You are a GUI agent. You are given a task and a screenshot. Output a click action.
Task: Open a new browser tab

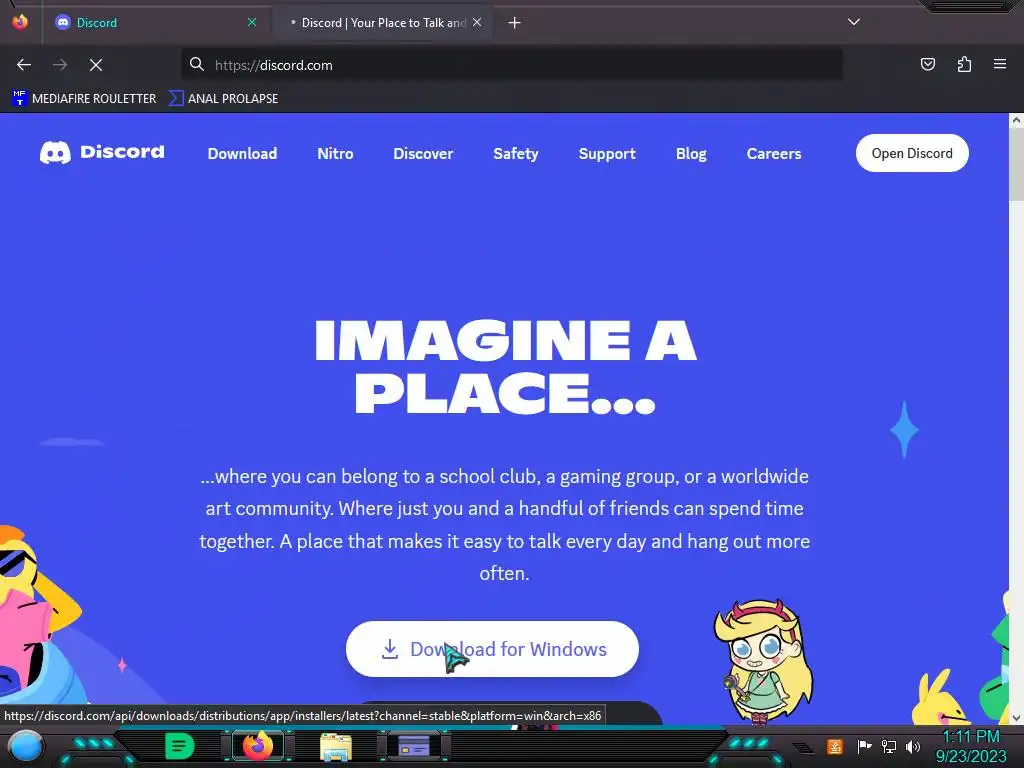[515, 23]
